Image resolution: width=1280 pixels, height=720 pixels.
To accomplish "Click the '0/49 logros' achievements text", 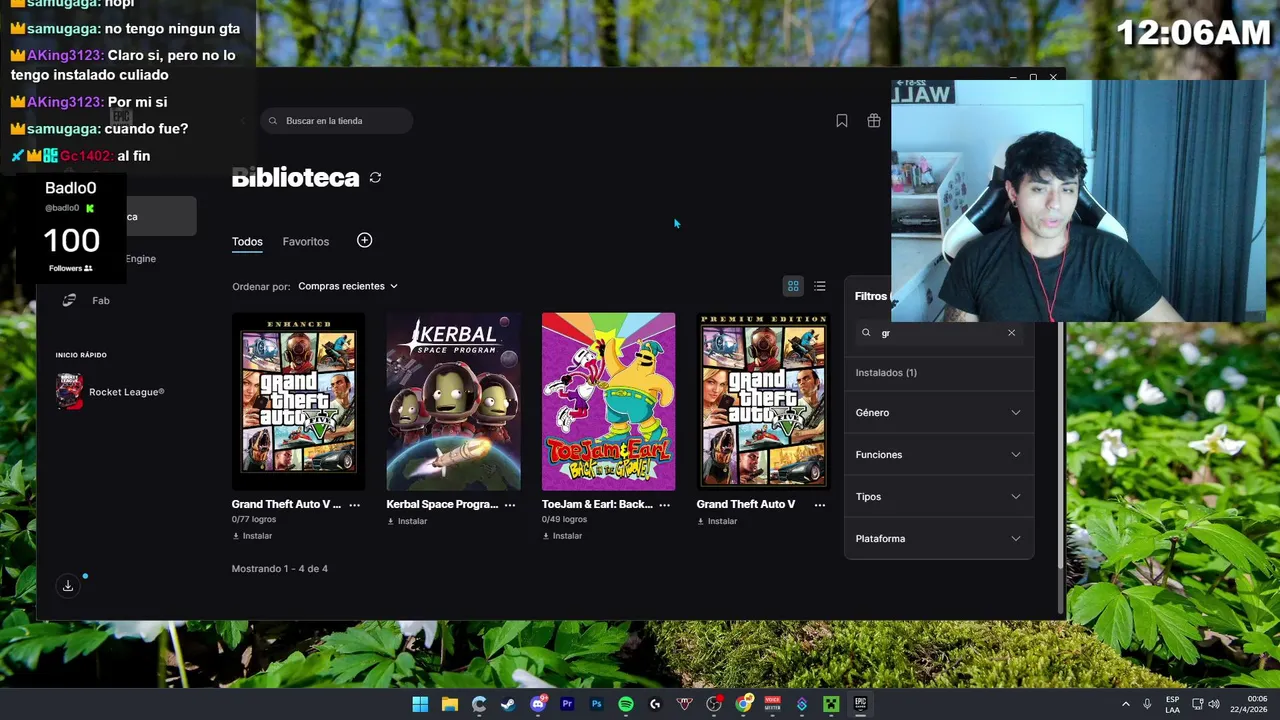I will (x=564, y=520).
